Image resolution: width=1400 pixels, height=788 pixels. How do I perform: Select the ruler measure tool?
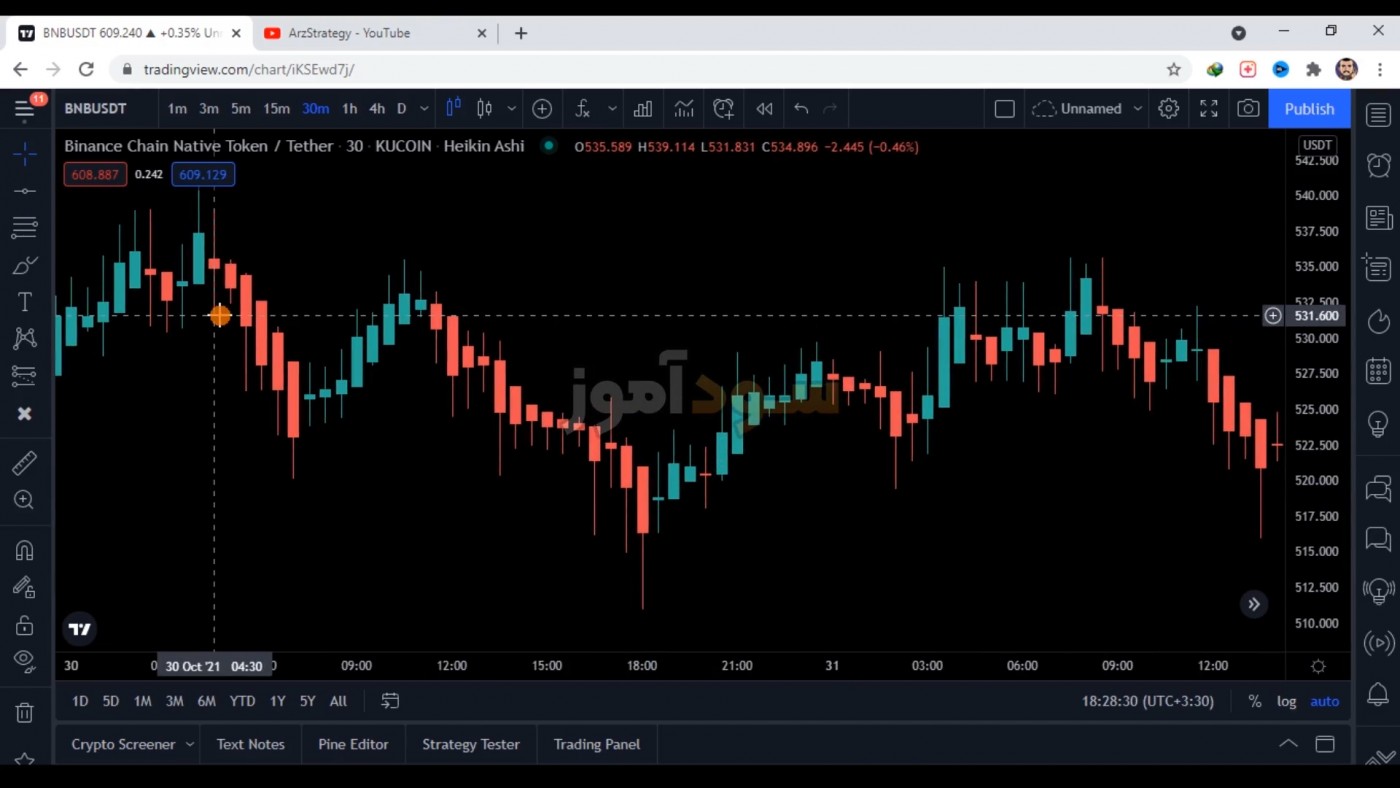[25, 463]
